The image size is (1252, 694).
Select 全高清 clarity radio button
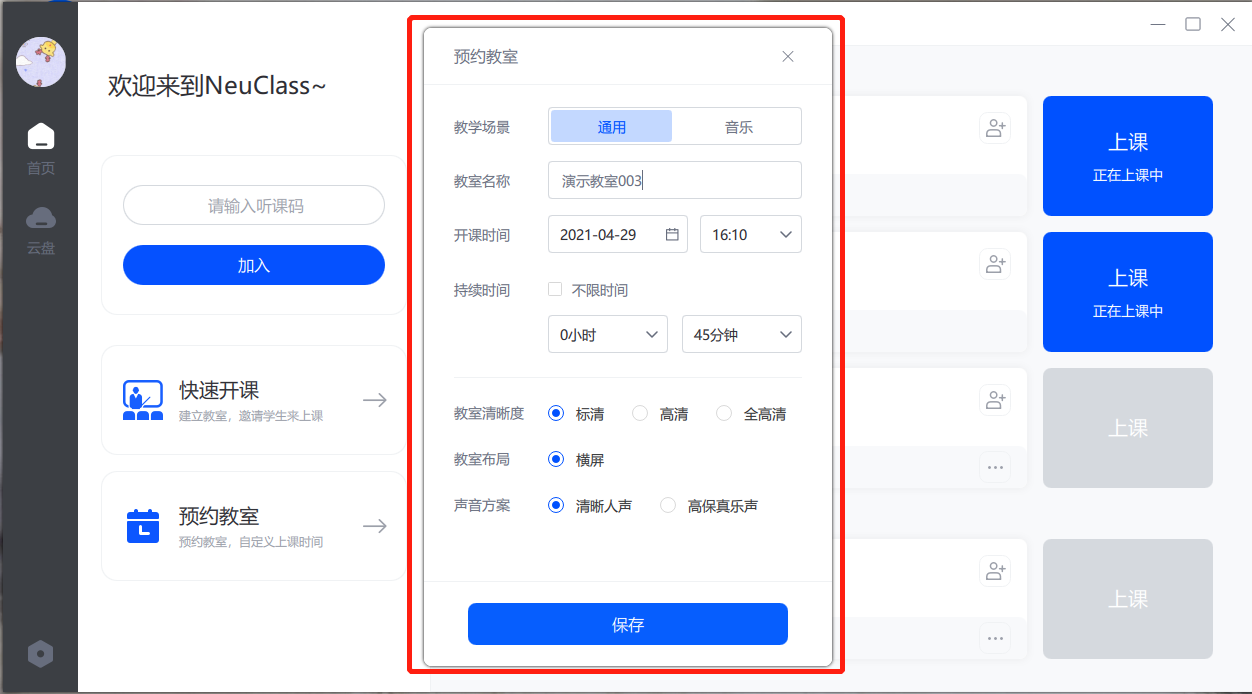click(724, 414)
